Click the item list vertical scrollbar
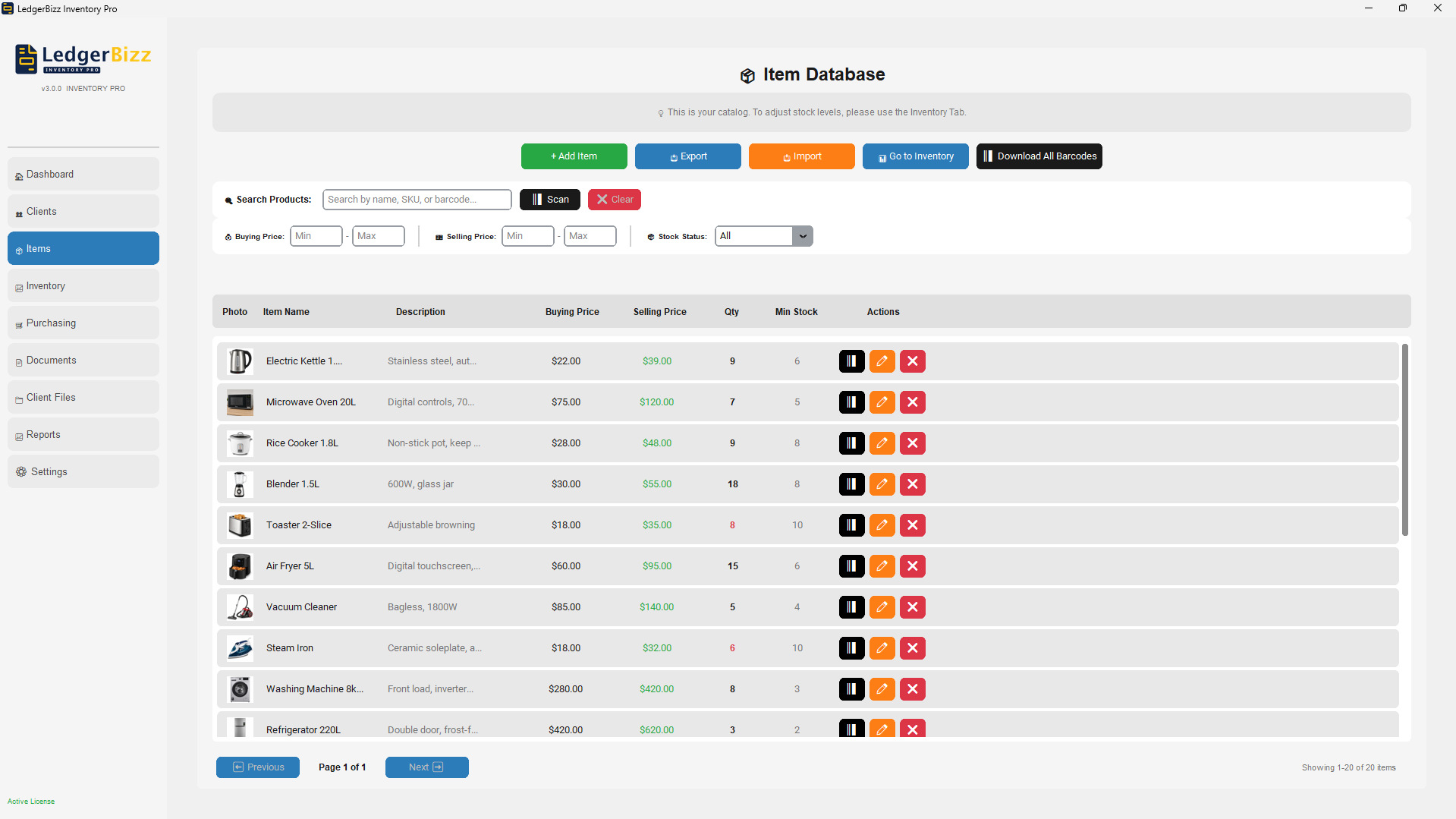The width and height of the screenshot is (1456, 819). point(1404,440)
